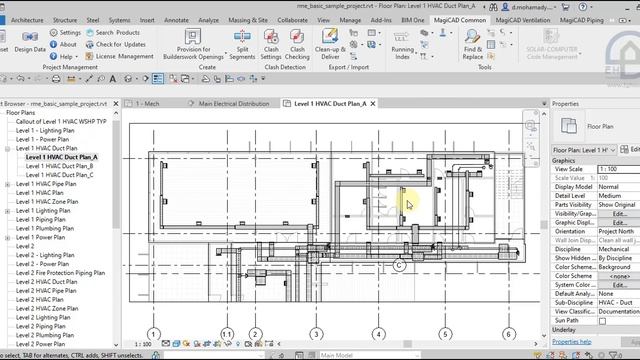Screen dimensions: 640x360
Task: Click the Color Scheme <none> button
Action: 619,276
